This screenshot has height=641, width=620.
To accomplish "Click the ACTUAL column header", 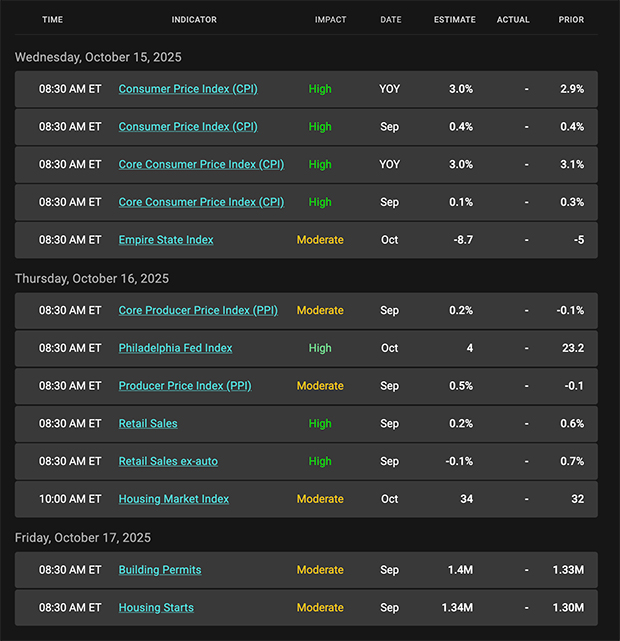I will [x=513, y=20].
